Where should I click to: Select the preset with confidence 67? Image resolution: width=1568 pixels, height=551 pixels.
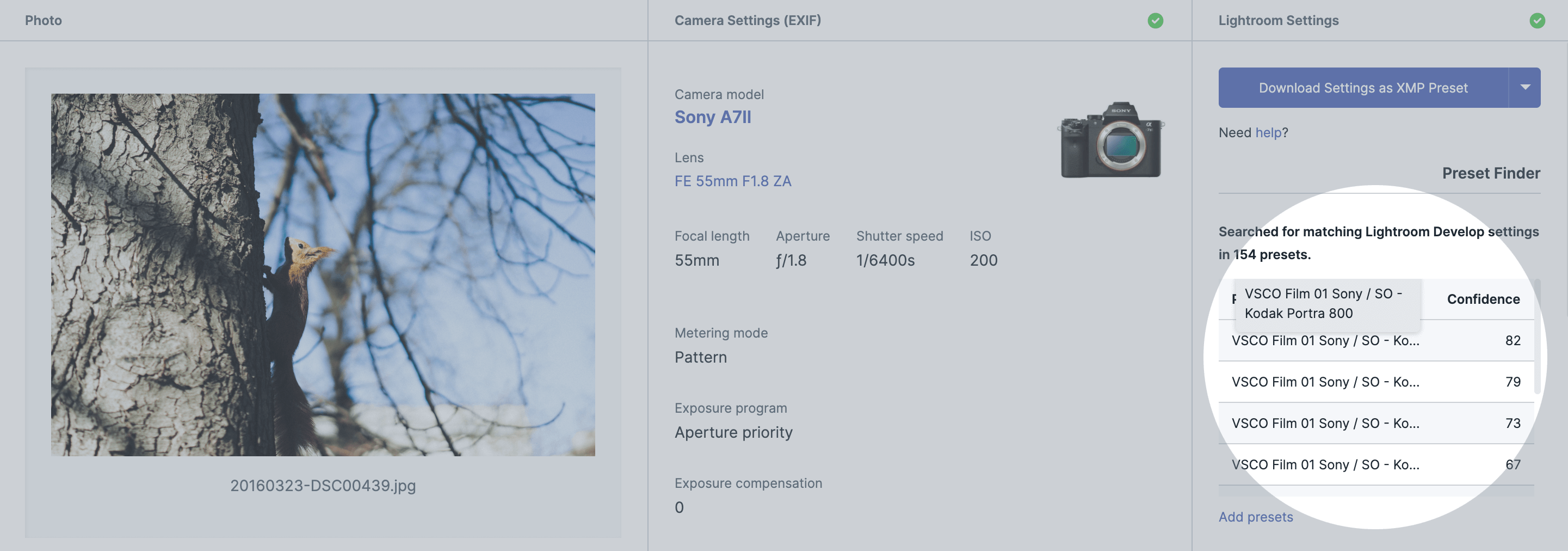[x=1375, y=464]
